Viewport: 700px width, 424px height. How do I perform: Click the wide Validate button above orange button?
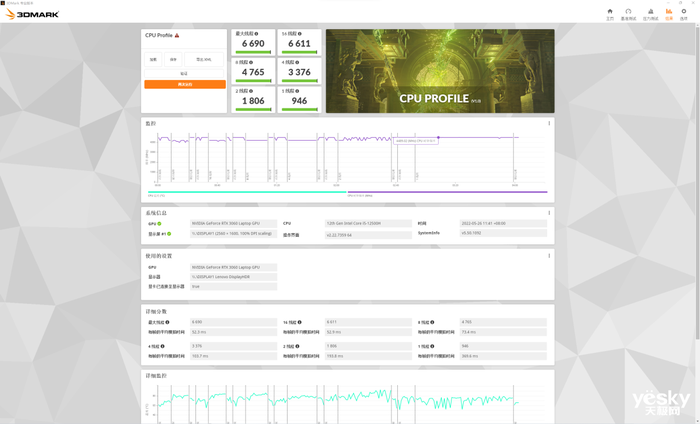(x=184, y=73)
